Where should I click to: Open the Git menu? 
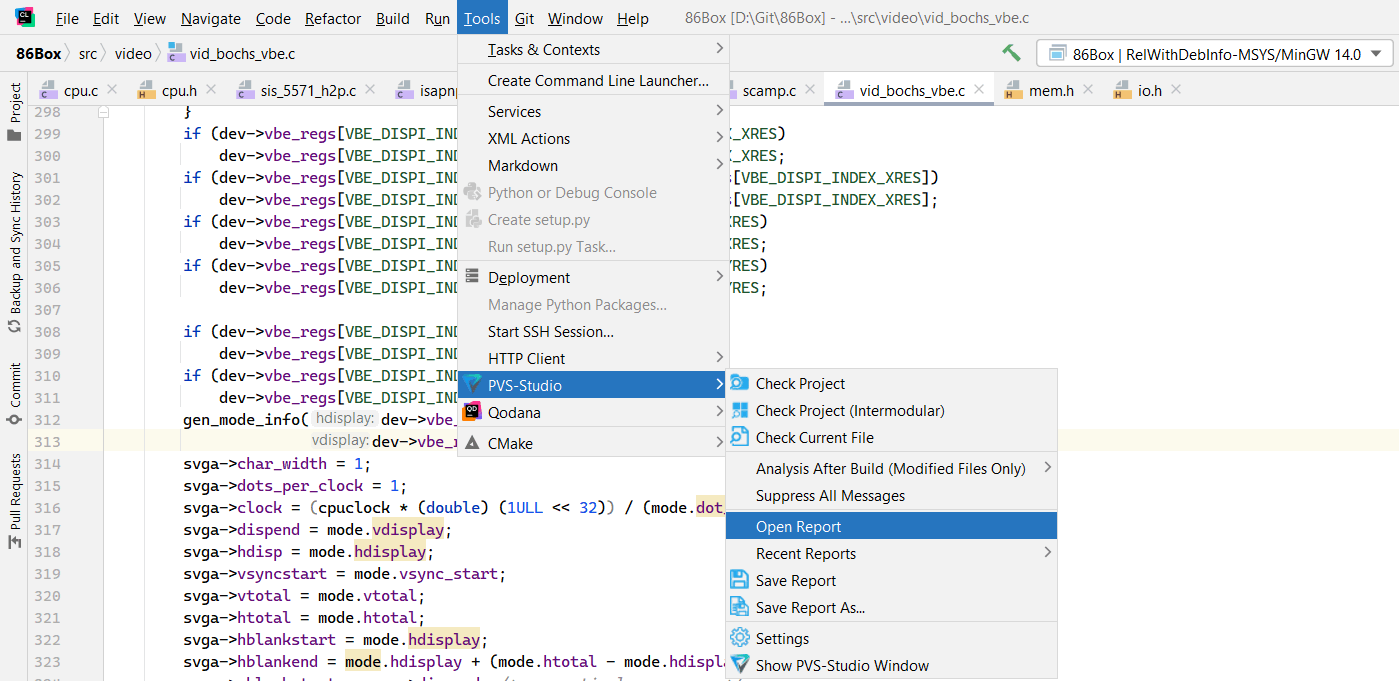pos(524,19)
